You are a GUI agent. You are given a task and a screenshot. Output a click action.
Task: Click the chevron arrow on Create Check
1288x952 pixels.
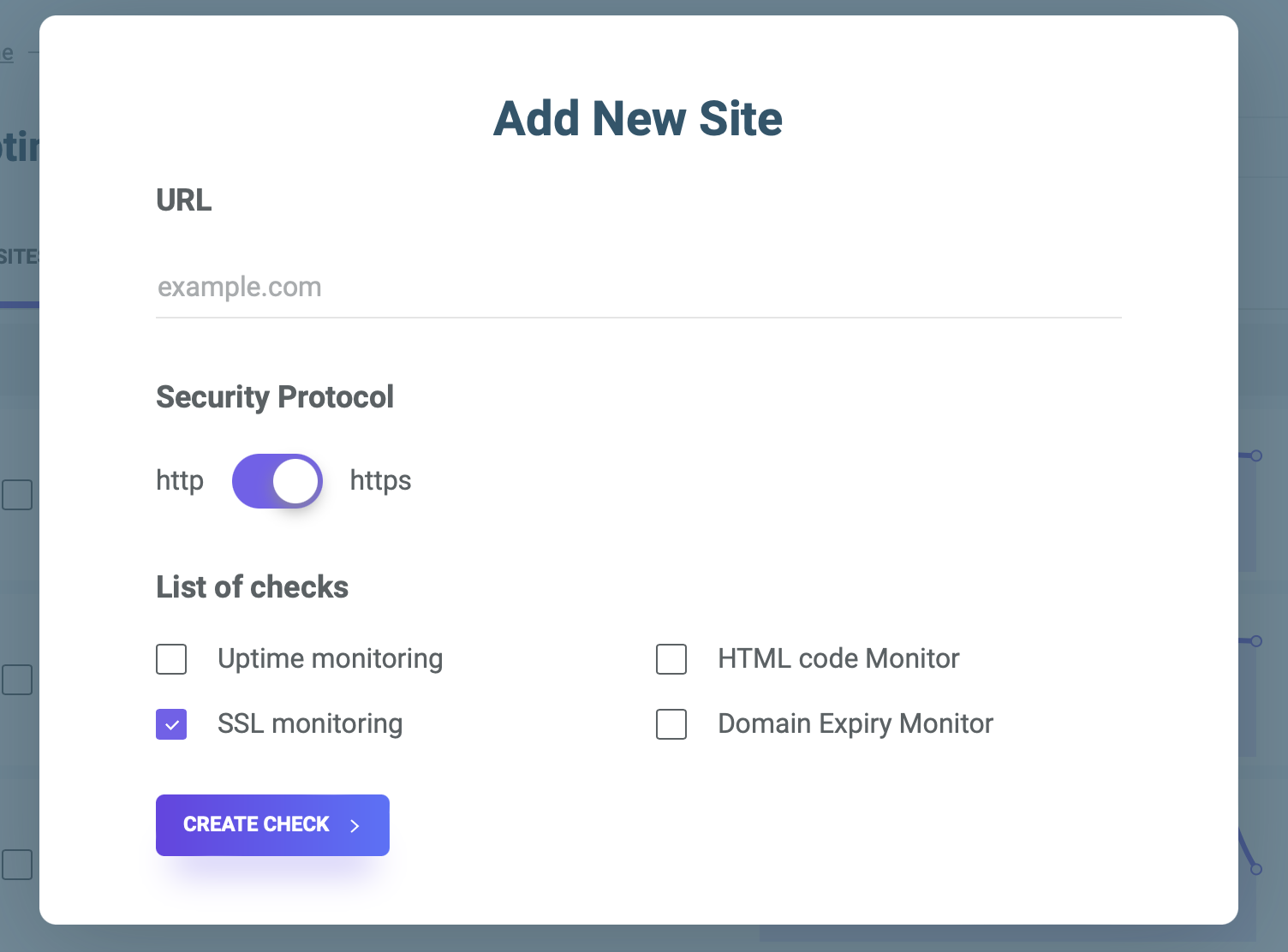[355, 825]
